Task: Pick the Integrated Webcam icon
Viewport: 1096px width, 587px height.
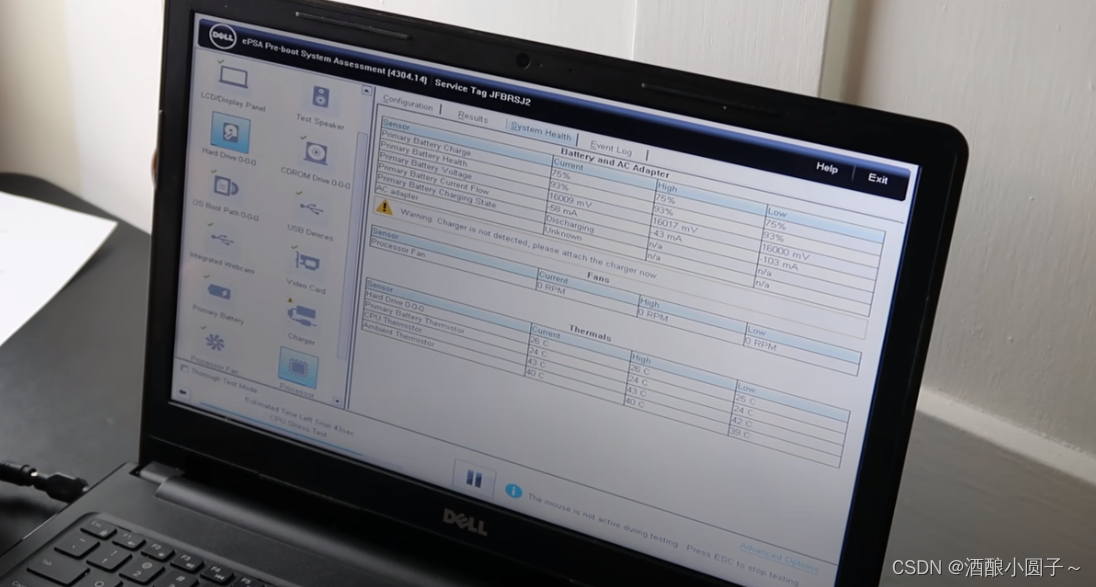Action: (222, 241)
